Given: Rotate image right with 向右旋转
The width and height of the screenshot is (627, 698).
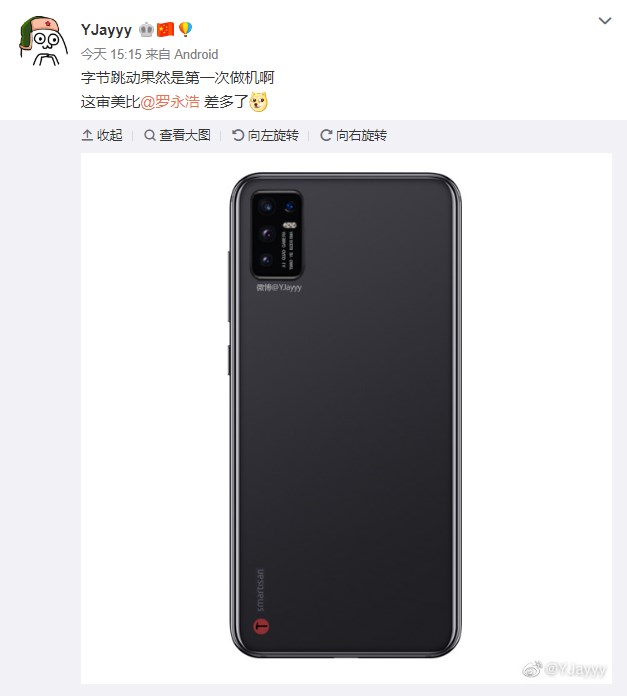Looking at the screenshot, I should (353, 135).
